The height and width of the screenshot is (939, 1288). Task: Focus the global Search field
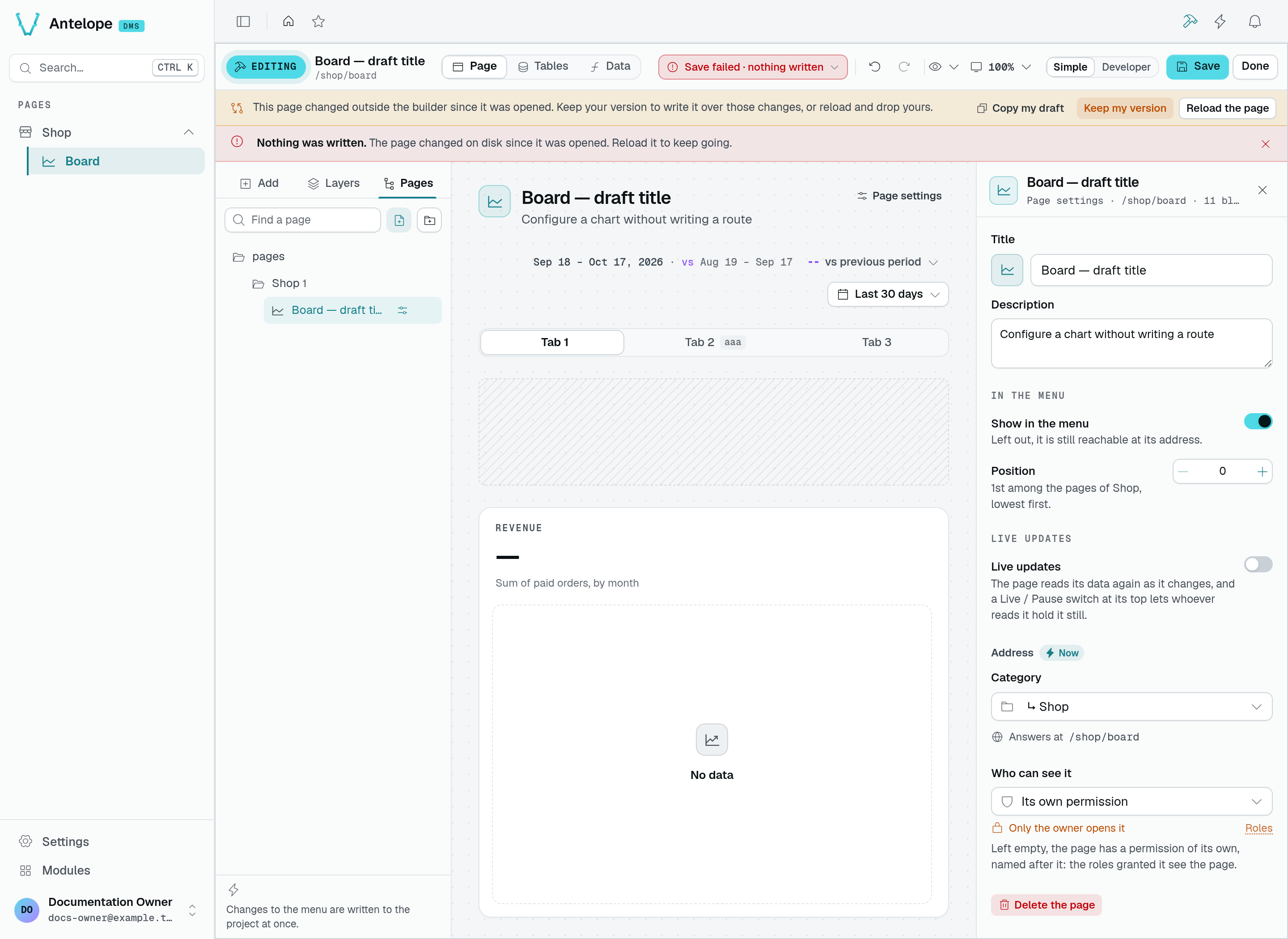tap(107, 68)
